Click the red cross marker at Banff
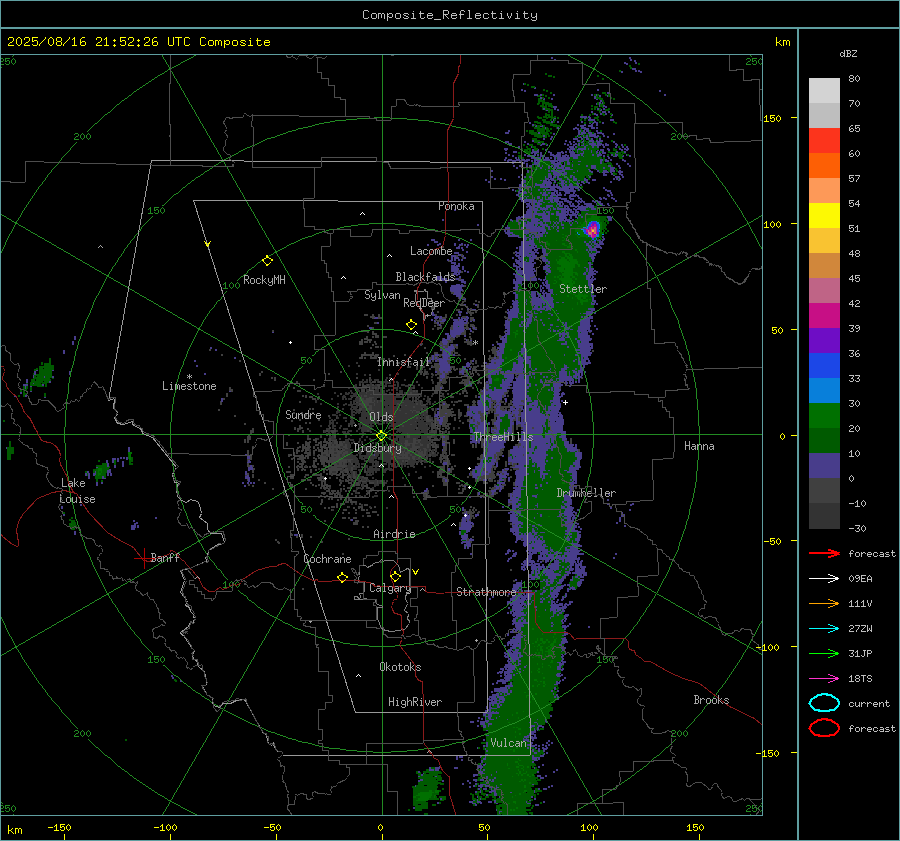 tap(143, 557)
